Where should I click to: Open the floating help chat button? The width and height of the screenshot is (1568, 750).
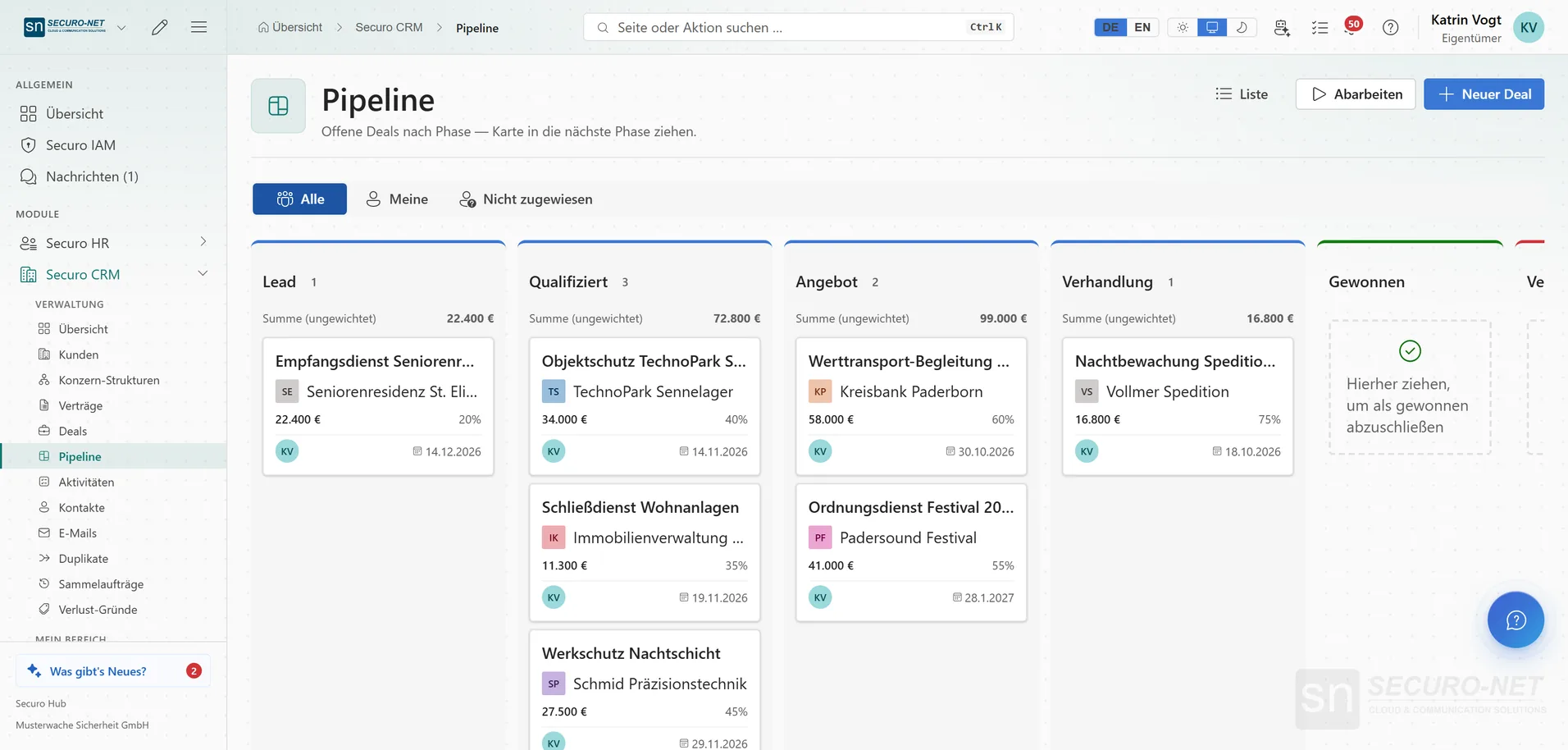click(1516, 620)
